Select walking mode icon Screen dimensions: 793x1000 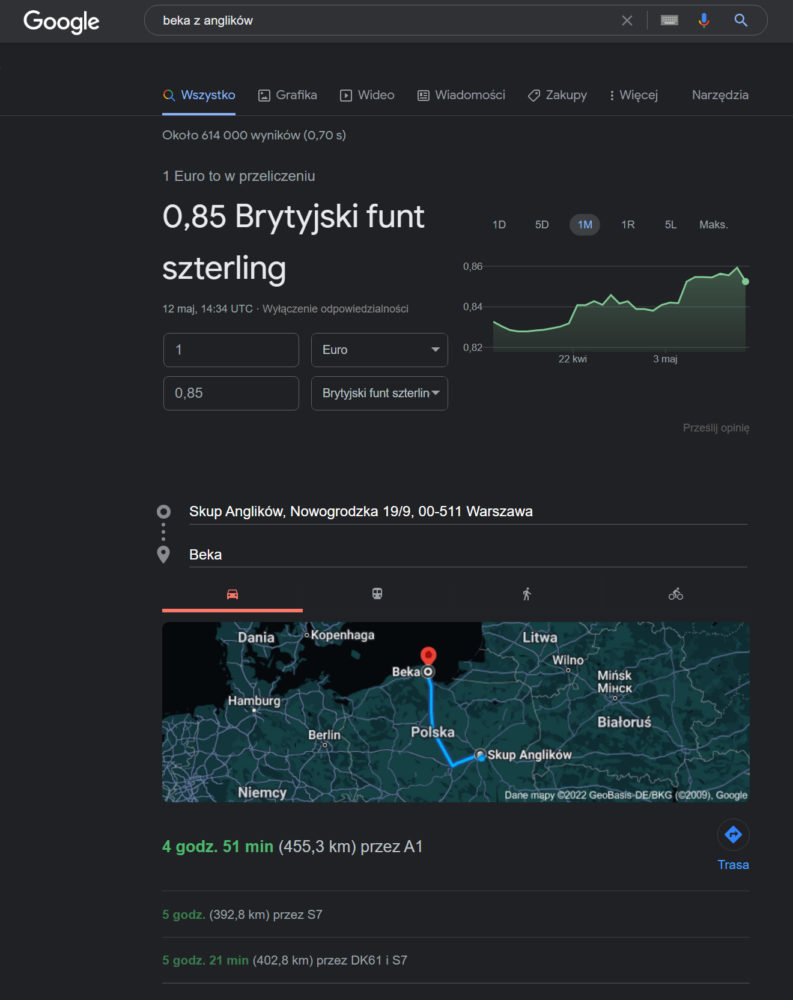526,594
